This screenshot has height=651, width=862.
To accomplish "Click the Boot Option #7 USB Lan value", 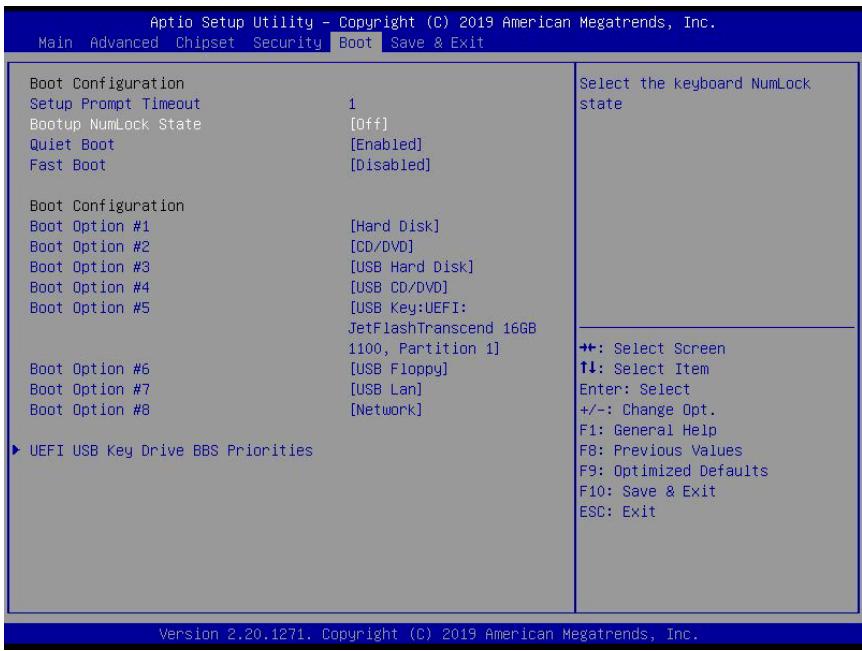I will tap(386, 389).
